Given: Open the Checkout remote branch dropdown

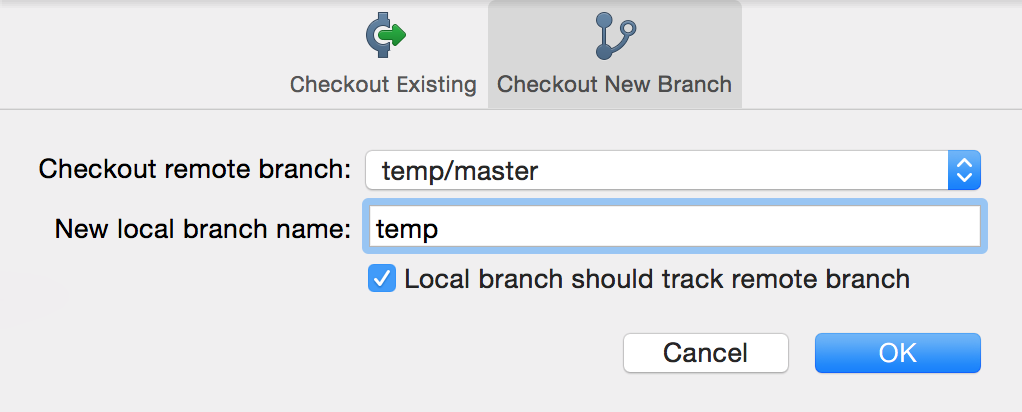Looking at the screenshot, I should click(x=672, y=171).
